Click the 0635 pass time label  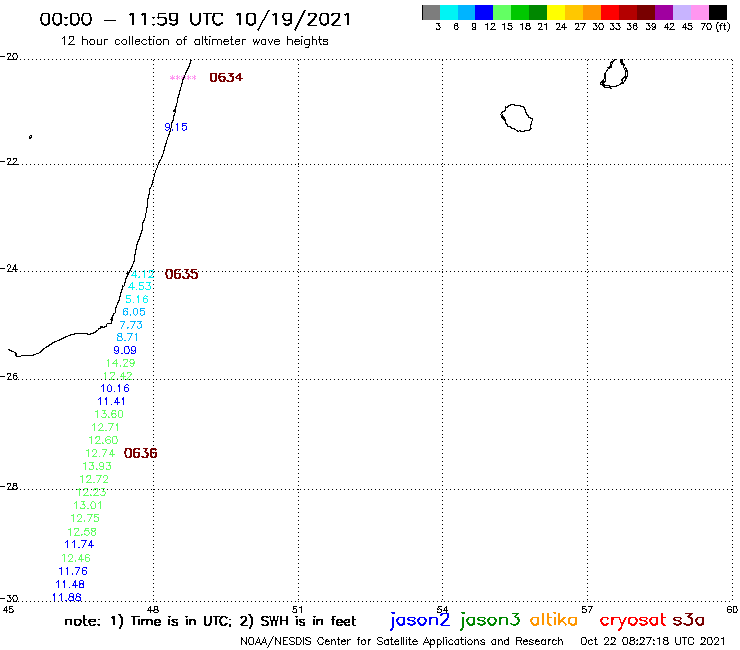(x=182, y=274)
